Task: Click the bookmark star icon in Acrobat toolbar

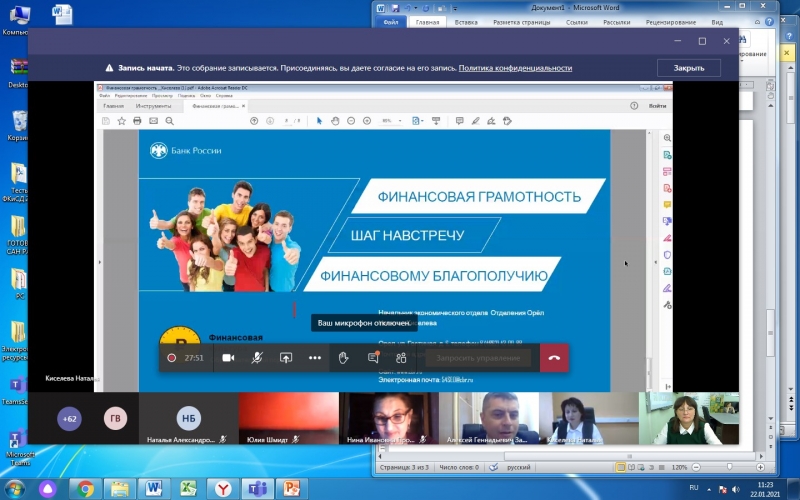Action: pos(121,121)
